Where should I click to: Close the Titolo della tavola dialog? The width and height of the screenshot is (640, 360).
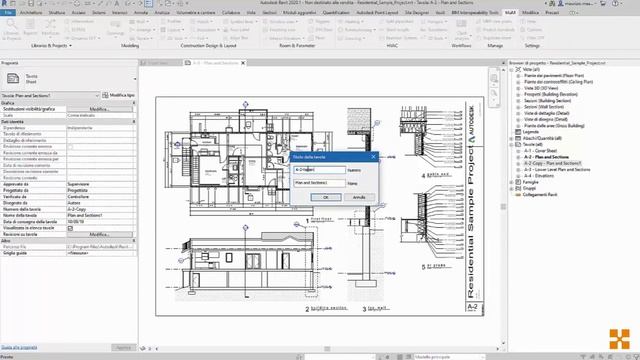[373, 157]
